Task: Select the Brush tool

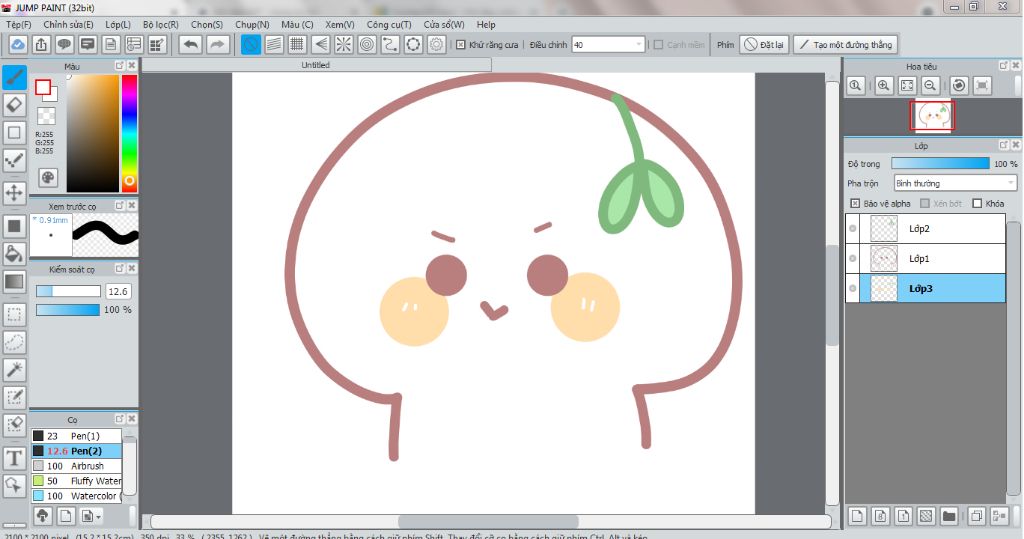Action: click(14, 77)
